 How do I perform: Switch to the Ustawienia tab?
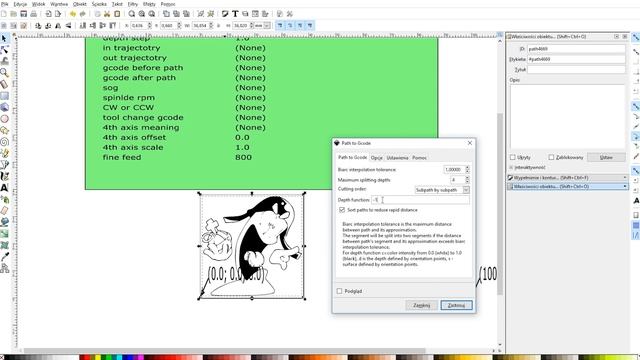(x=397, y=158)
